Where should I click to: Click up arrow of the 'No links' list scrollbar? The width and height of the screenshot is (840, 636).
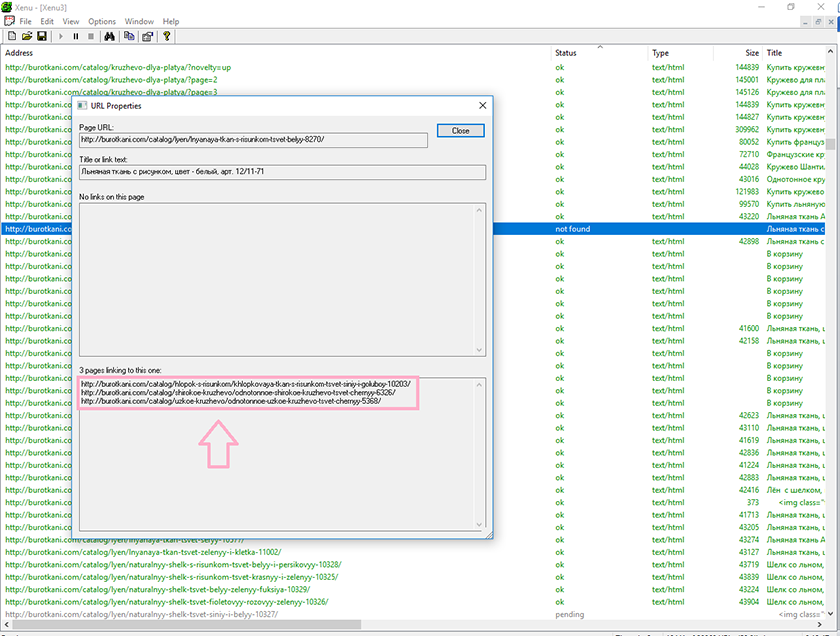(x=479, y=210)
